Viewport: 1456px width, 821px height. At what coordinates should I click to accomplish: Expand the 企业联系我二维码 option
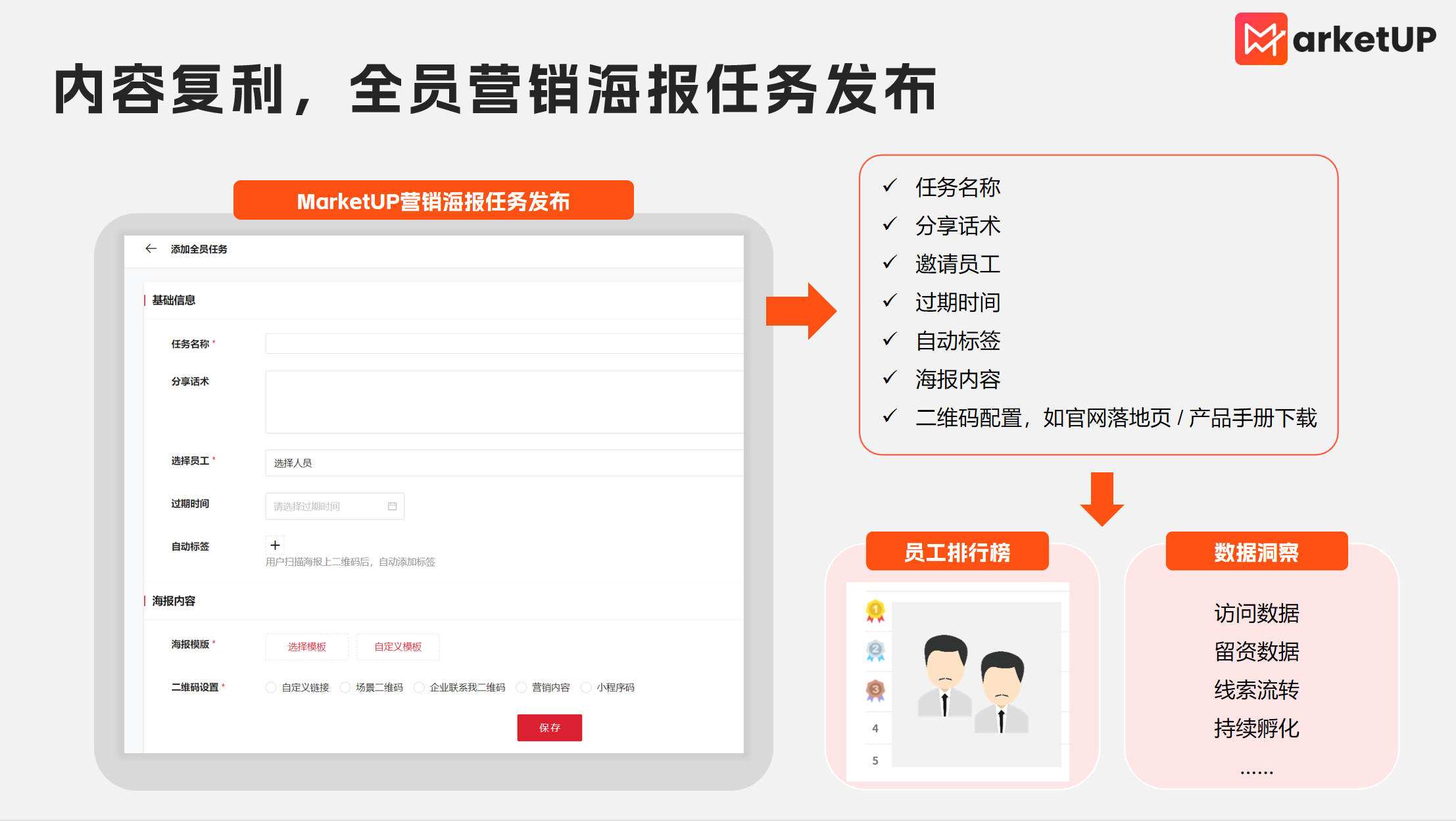point(419,687)
